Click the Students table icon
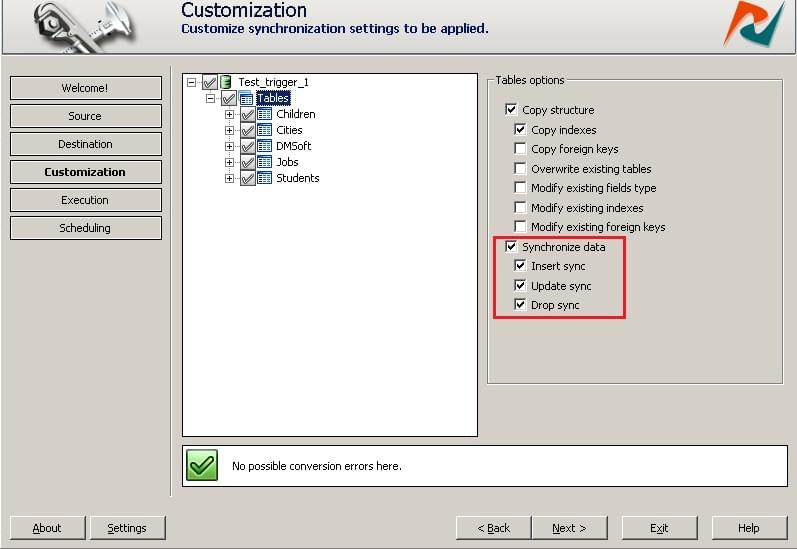The height and width of the screenshot is (549, 797). click(264, 178)
